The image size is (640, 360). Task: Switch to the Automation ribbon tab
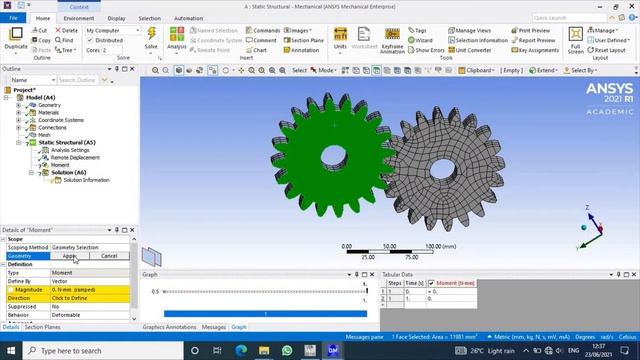(188, 18)
